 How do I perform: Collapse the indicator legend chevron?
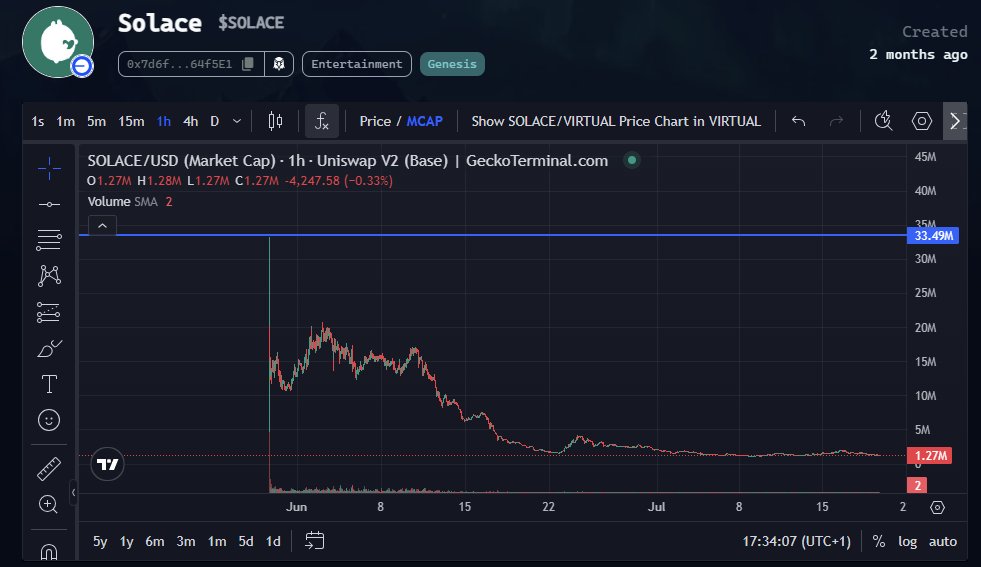coord(103,225)
